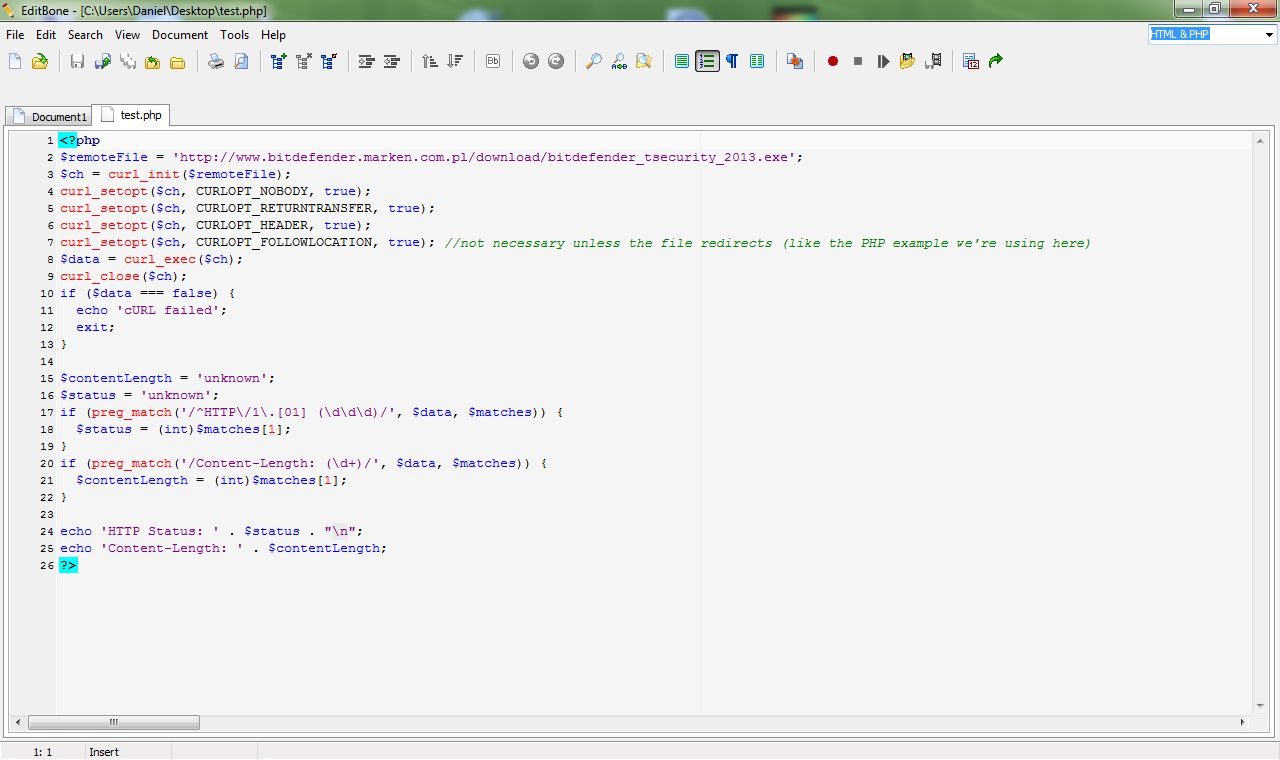Open the Edit menu

46,34
